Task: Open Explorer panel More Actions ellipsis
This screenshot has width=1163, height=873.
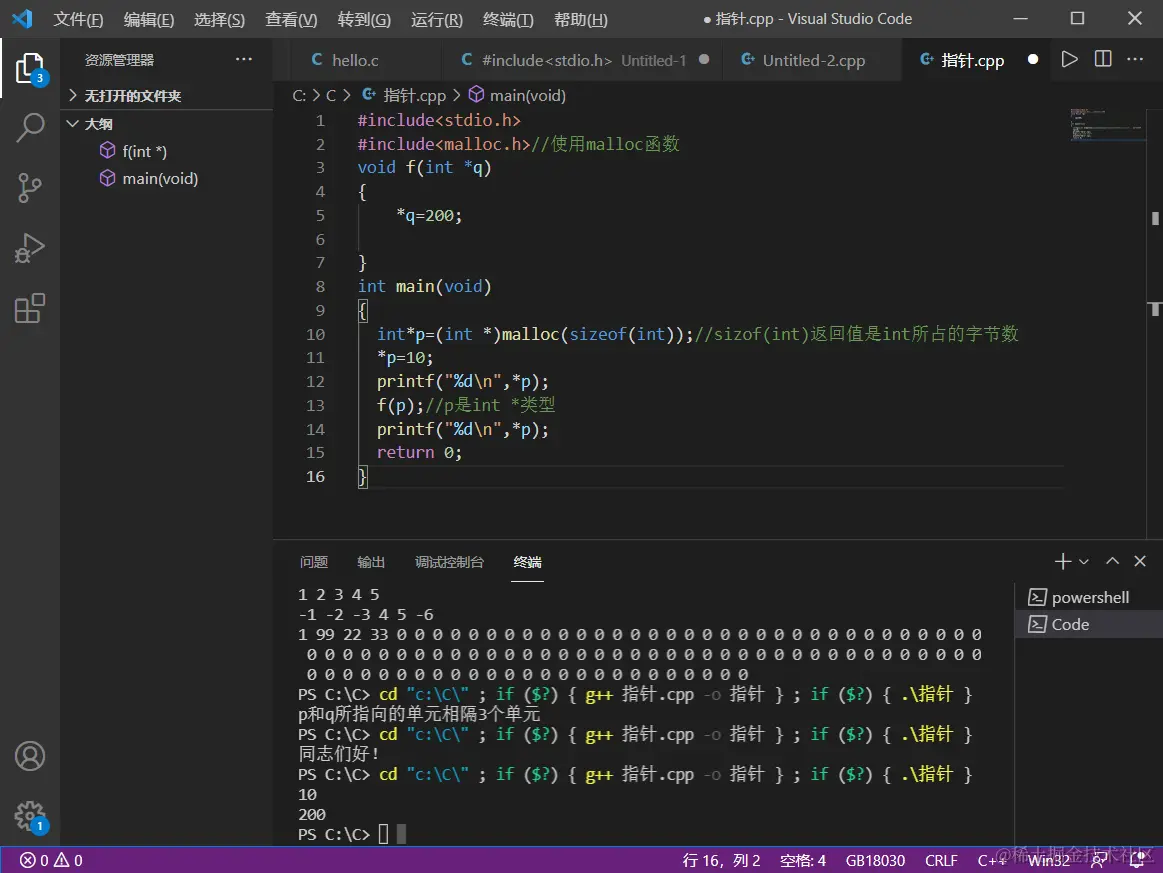Action: click(x=243, y=59)
